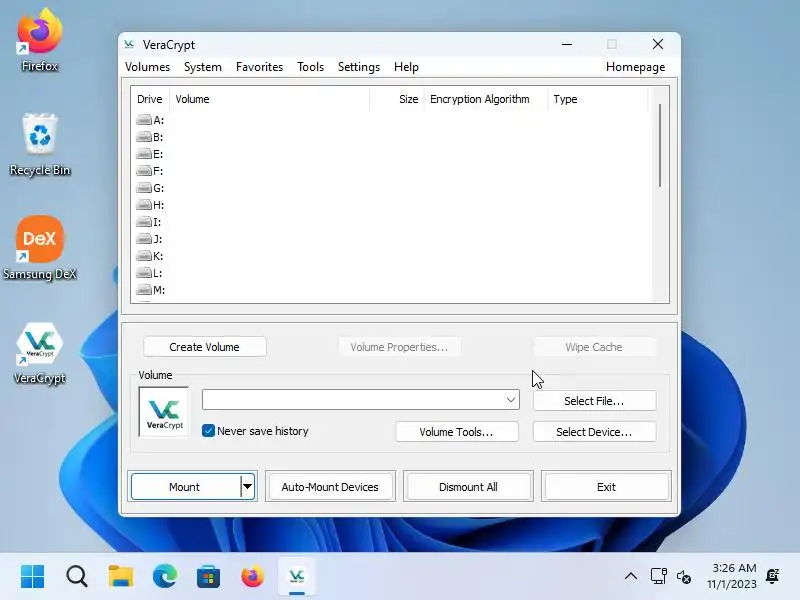Select drive M: slot icon
800x600 pixels.
click(x=144, y=290)
